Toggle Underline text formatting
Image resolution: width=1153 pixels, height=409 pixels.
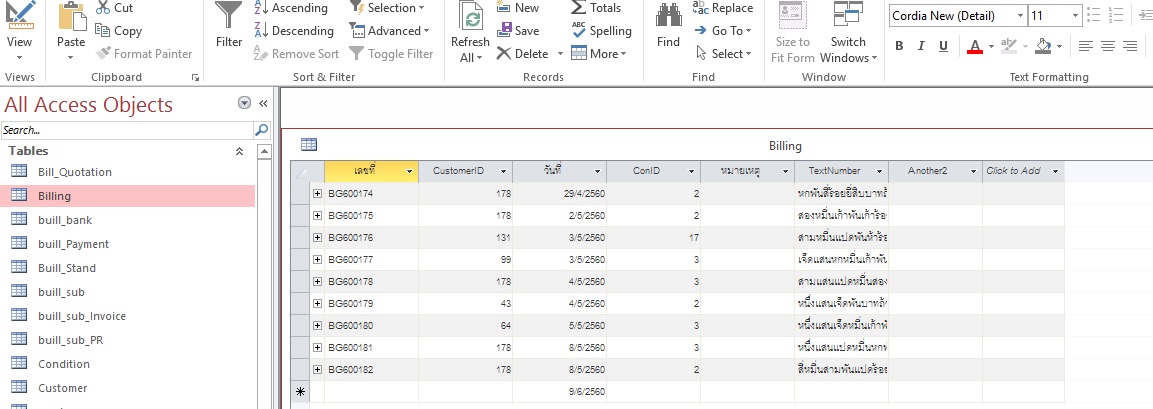click(x=943, y=46)
